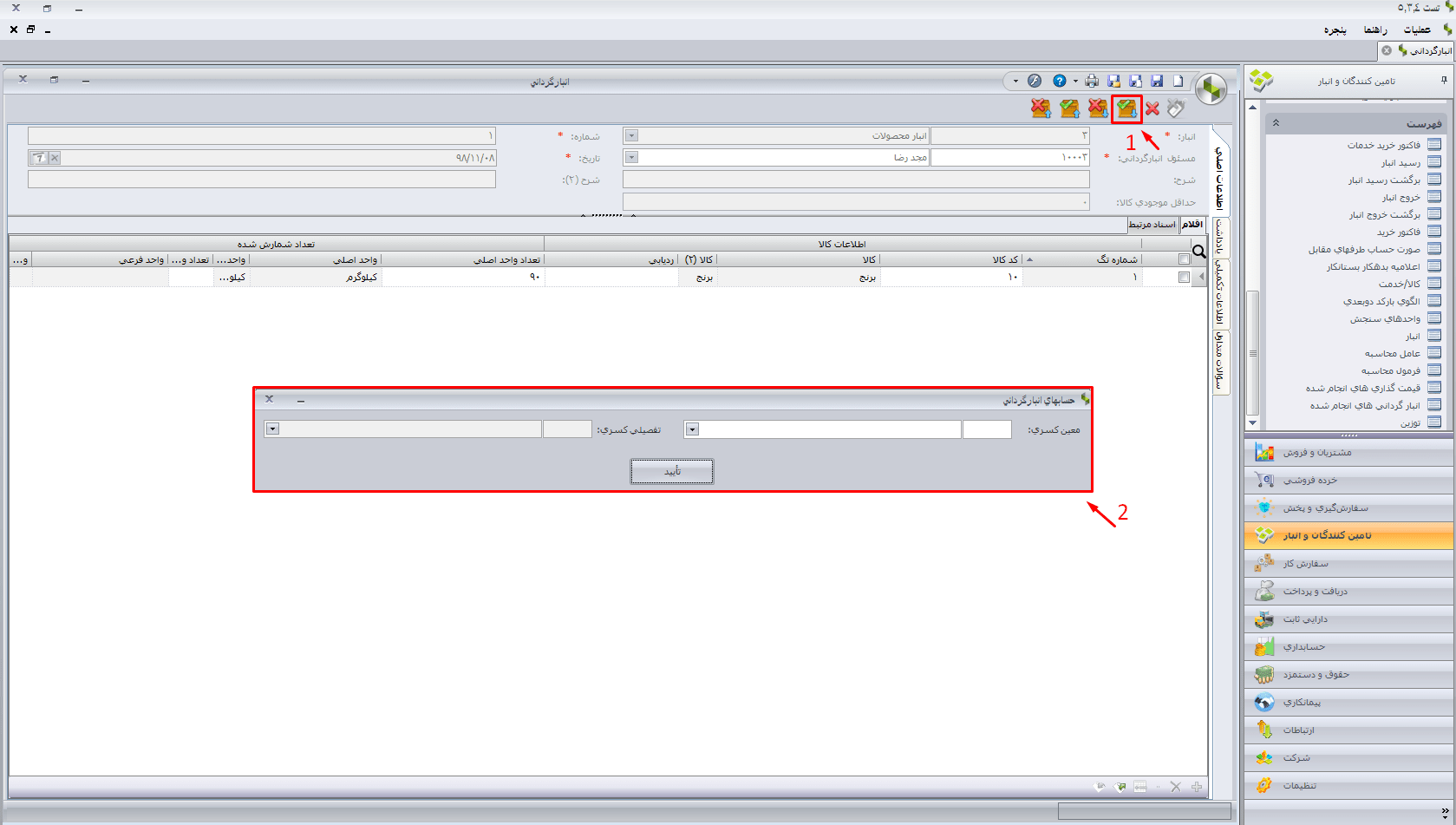Viewport: 1456px width, 825px height.
Task: Click the printer icon in toolbar
Action: (1092, 81)
